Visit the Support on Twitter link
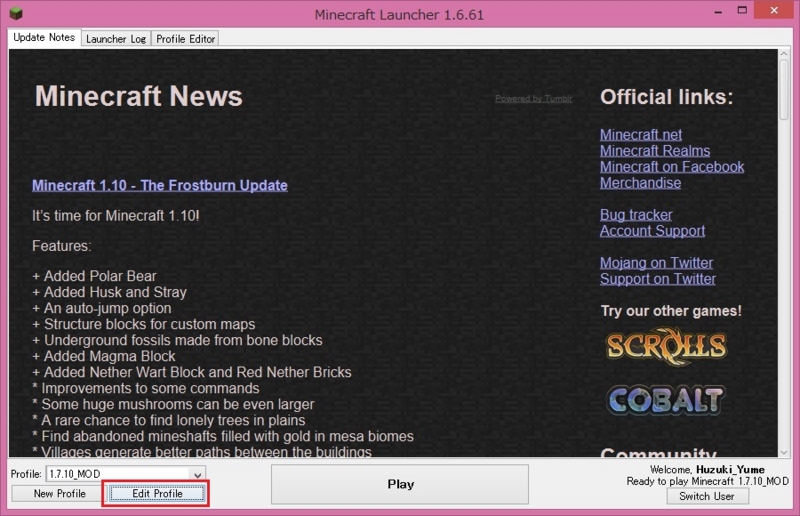The width and height of the screenshot is (800, 516). click(x=658, y=279)
